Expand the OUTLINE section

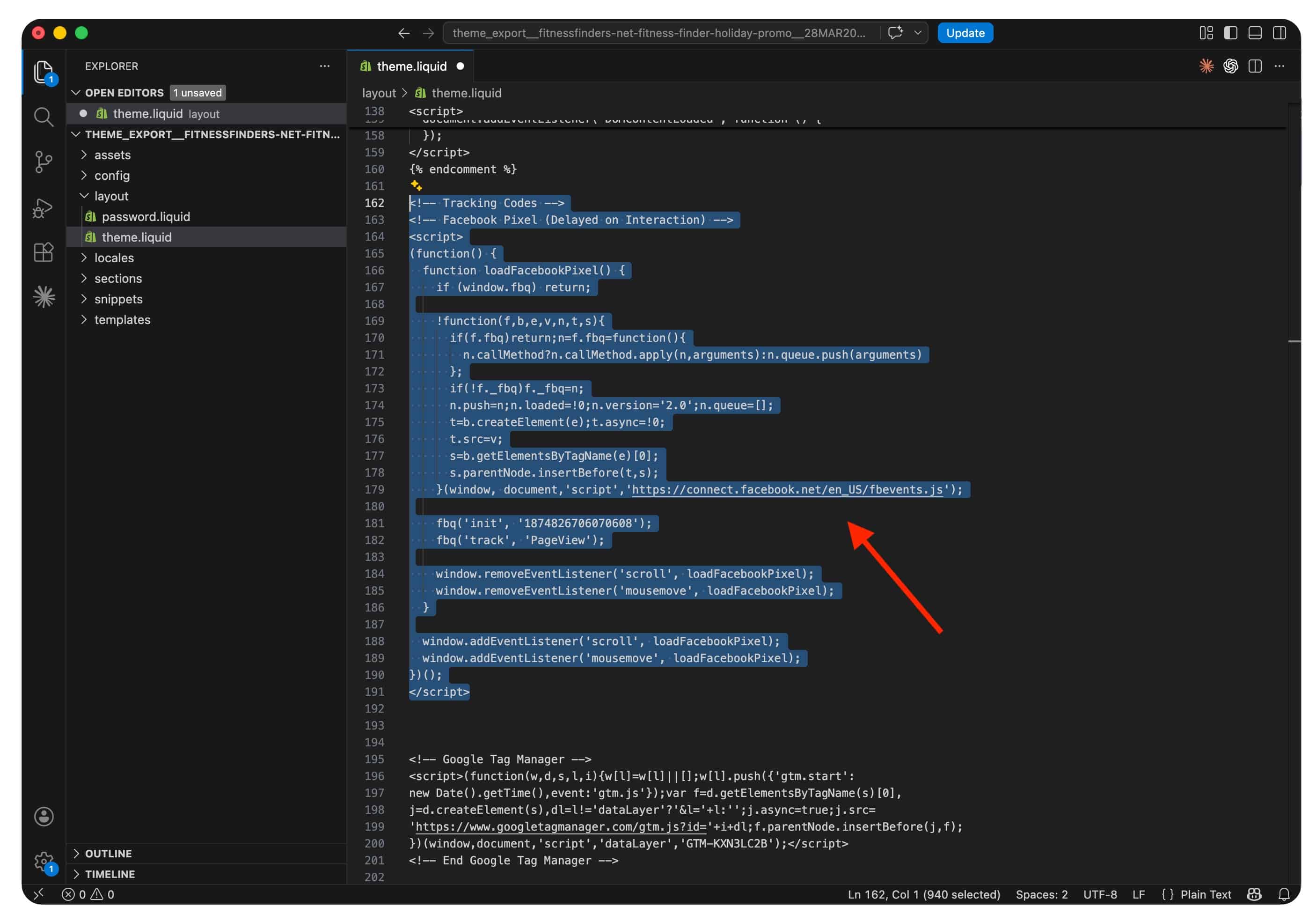(108, 853)
